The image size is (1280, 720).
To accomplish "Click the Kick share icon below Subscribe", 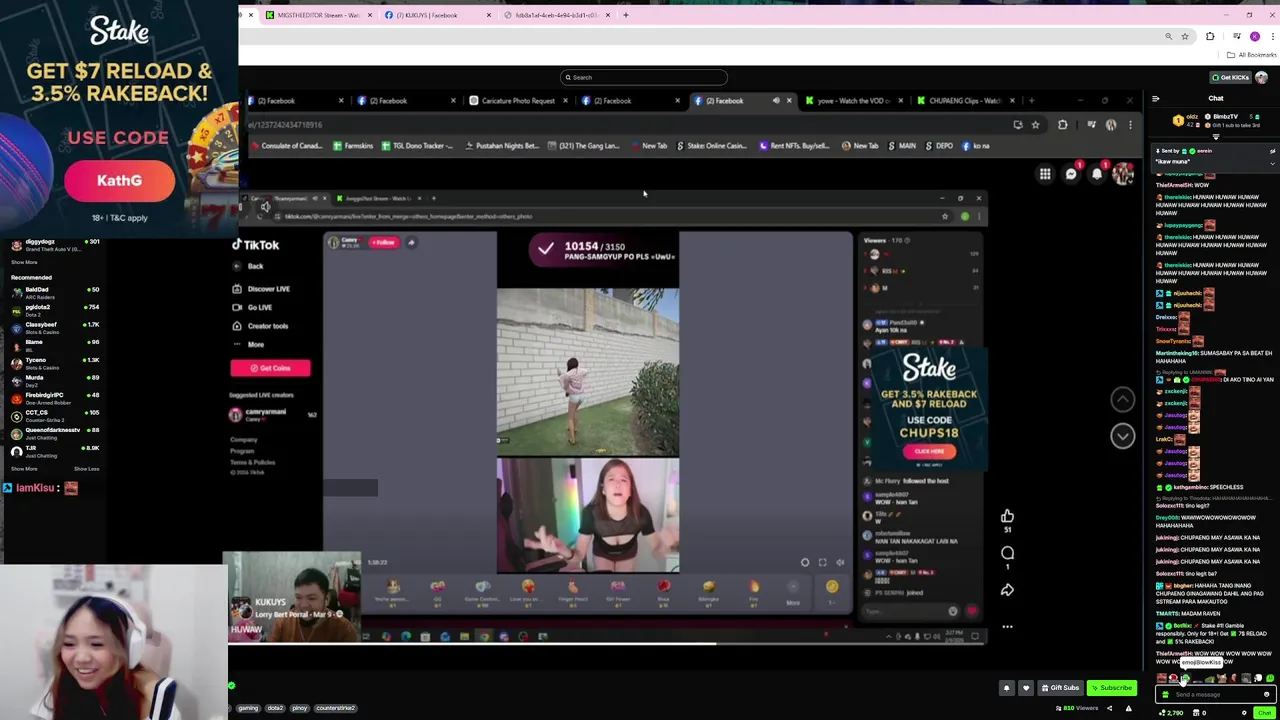I will click(x=1109, y=708).
